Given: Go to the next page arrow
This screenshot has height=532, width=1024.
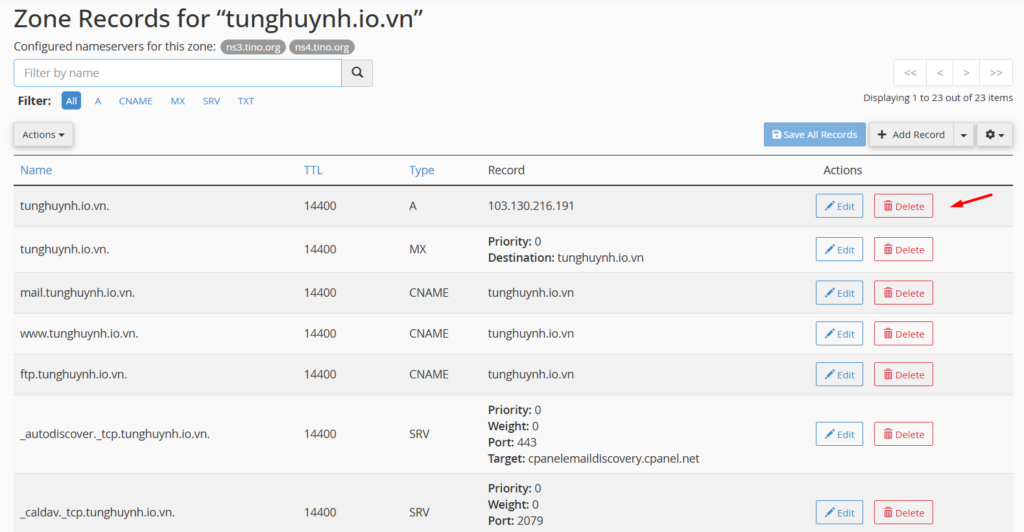Looking at the screenshot, I should 966,73.
